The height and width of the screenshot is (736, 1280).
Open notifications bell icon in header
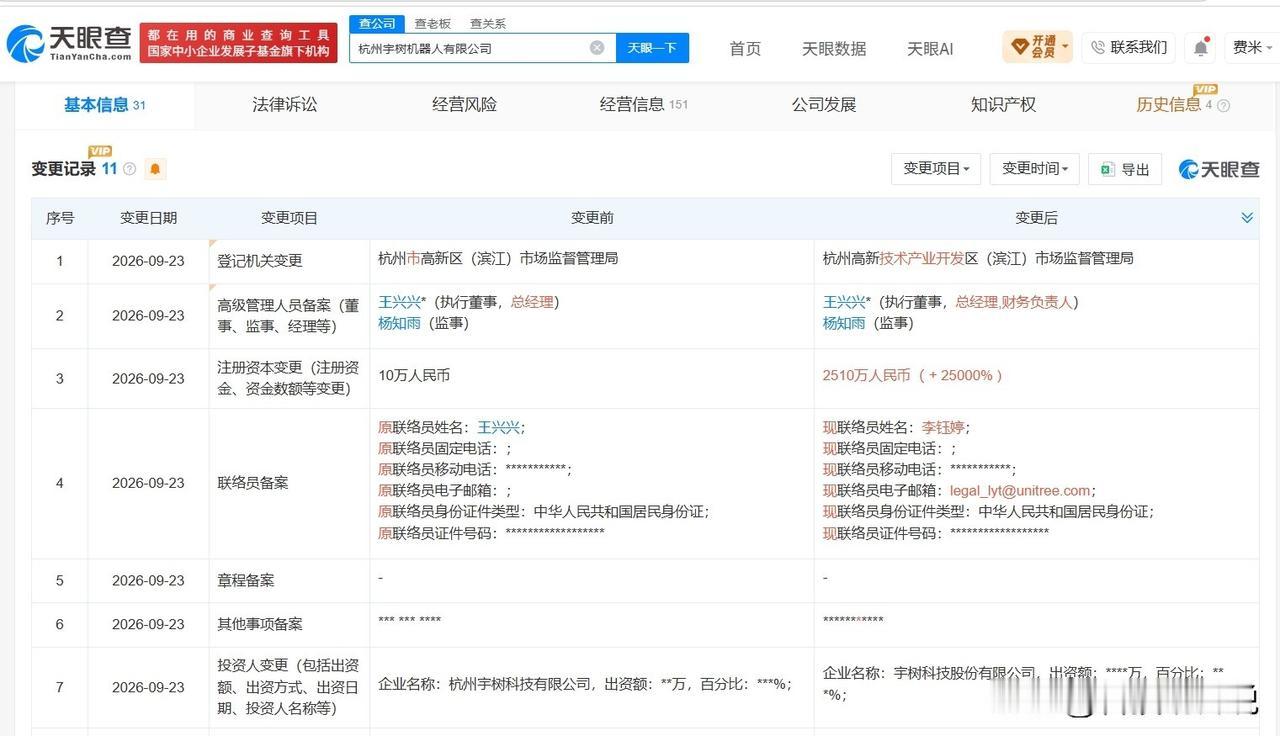tap(1201, 47)
